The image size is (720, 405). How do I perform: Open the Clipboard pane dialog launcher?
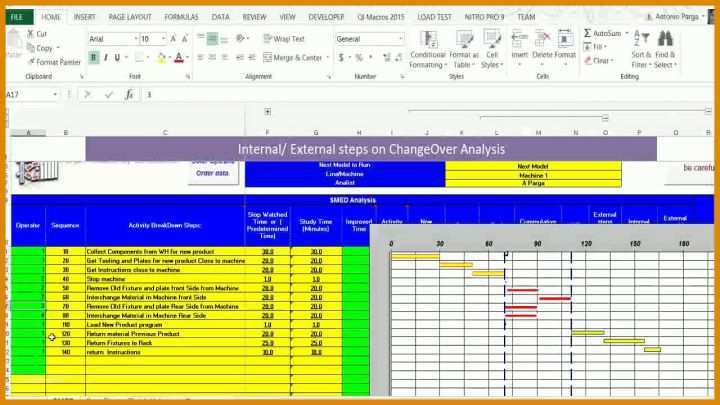point(82,77)
